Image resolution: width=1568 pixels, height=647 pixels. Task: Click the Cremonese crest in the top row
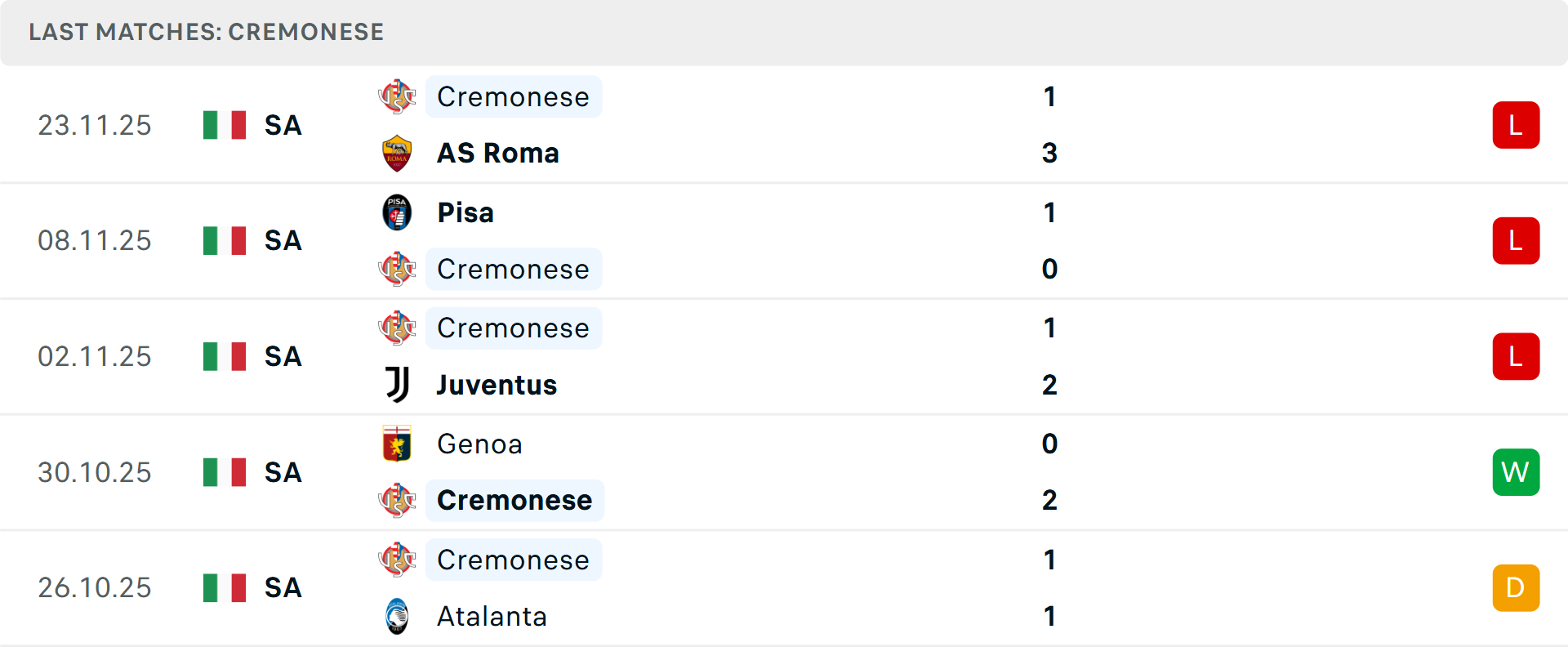click(x=397, y=96)
